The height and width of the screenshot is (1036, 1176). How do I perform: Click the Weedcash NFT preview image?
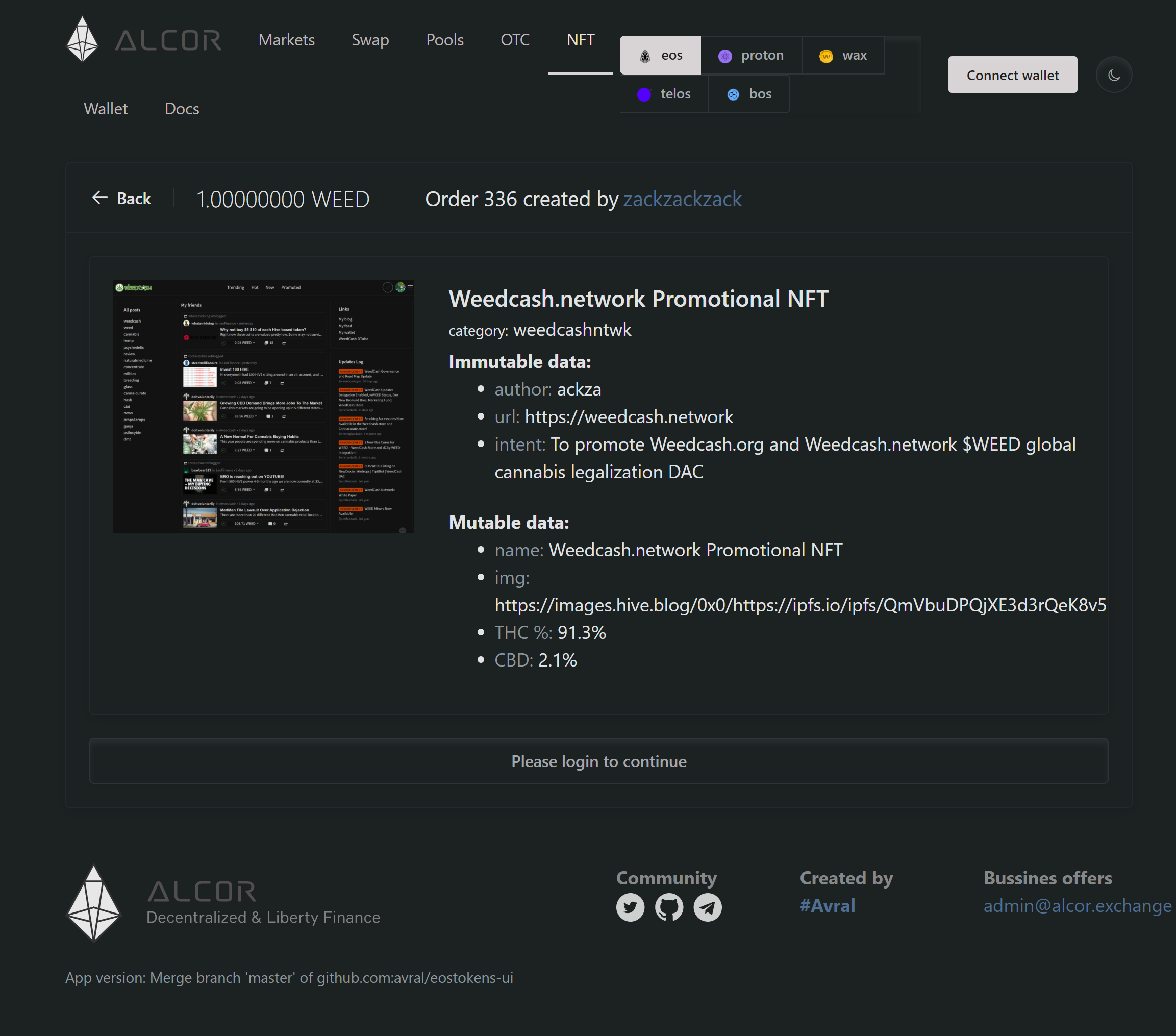point(263,406)
